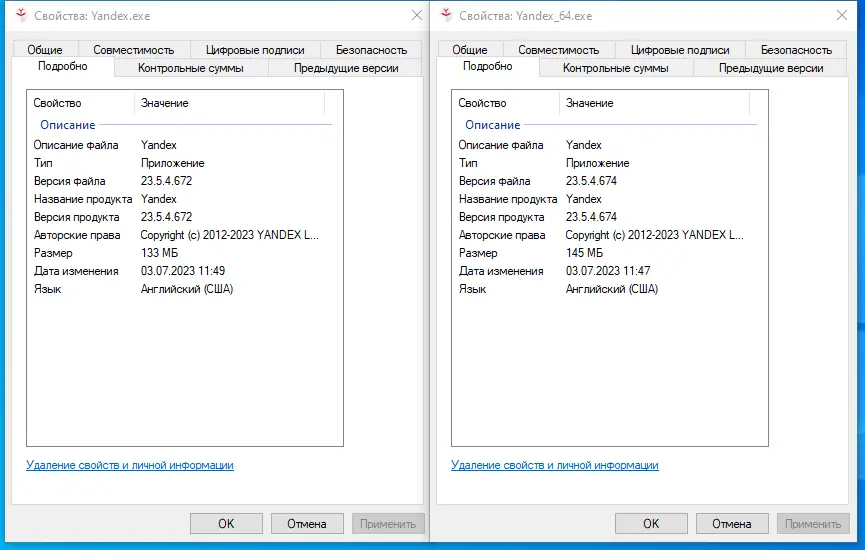Close the Yandex.exe properties window
The height and width of the screenshot is (550, 865).
click(x=416, y=16)
